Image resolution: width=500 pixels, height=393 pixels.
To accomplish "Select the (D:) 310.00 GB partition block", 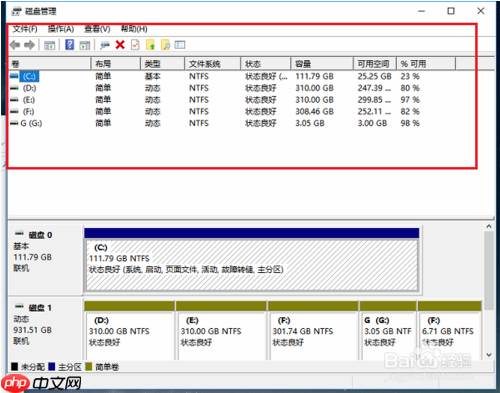I will pos(130,331).
